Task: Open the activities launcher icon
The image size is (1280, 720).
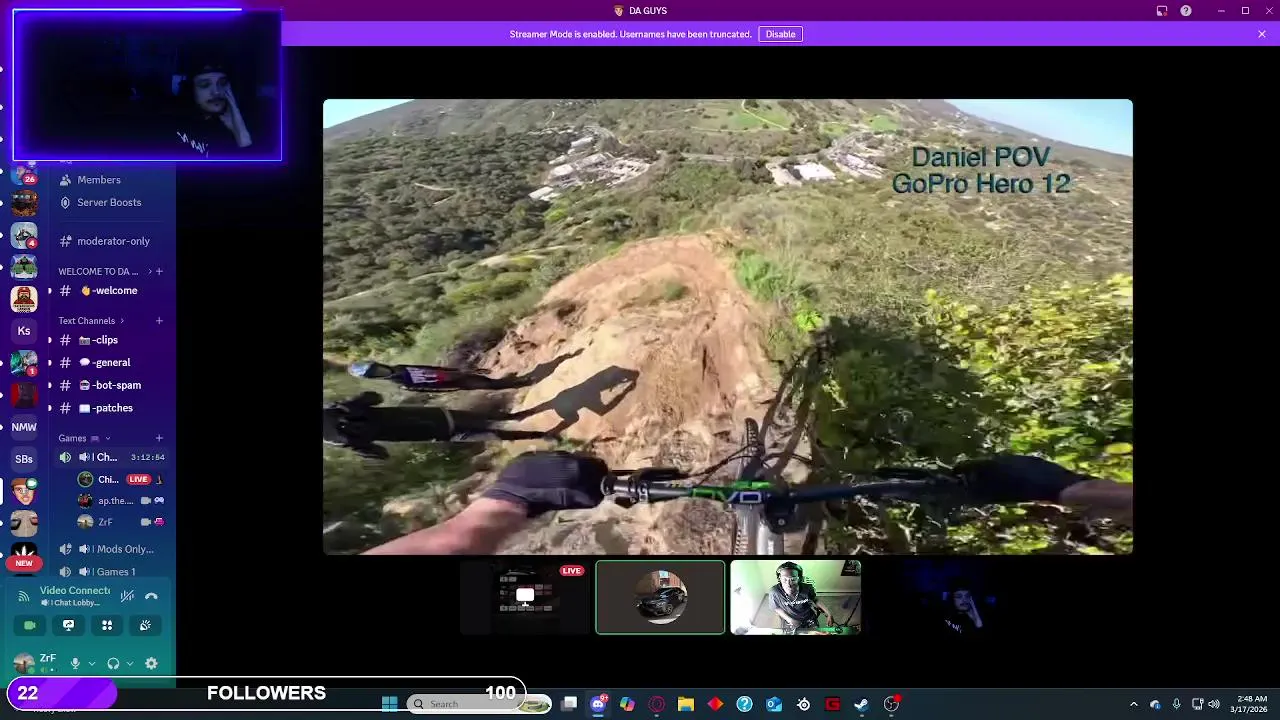Action: click(x=107, y=625)
